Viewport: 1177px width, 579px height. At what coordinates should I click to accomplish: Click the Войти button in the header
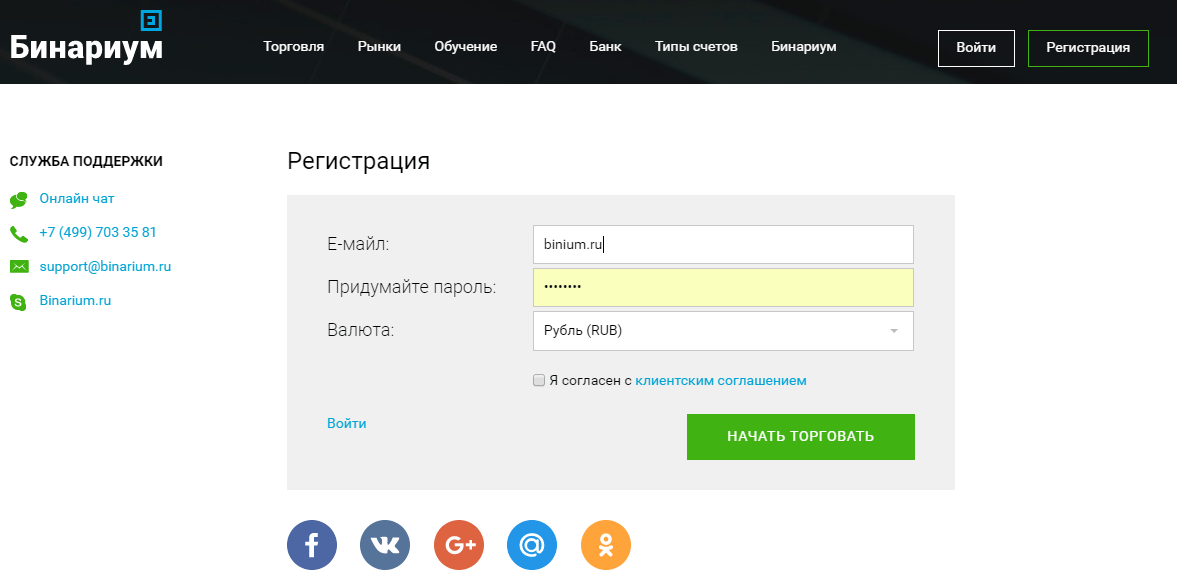point(976,48)
